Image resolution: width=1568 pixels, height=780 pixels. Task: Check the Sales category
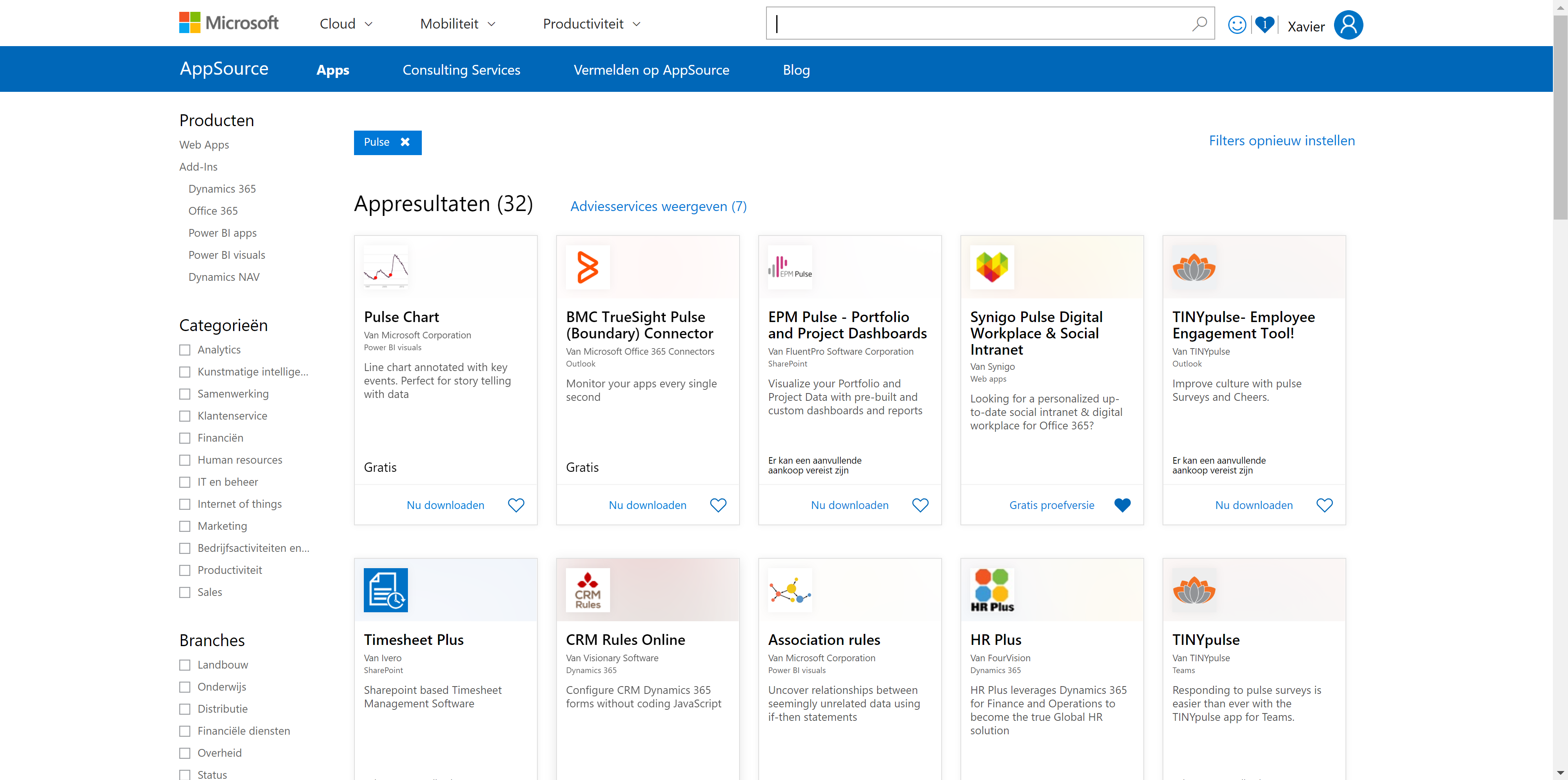185,593
